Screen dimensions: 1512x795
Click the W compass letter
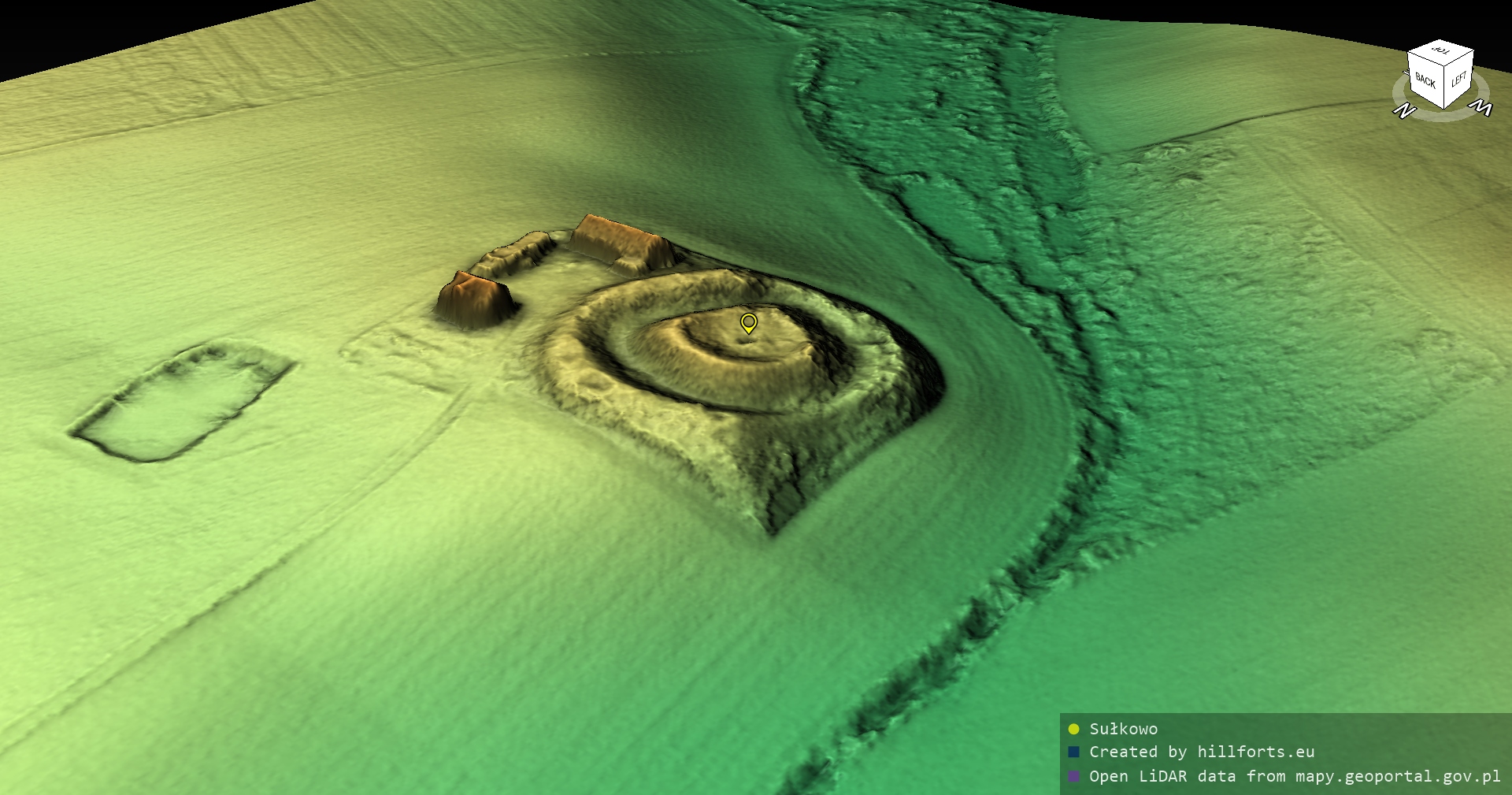click(1482, 107)
